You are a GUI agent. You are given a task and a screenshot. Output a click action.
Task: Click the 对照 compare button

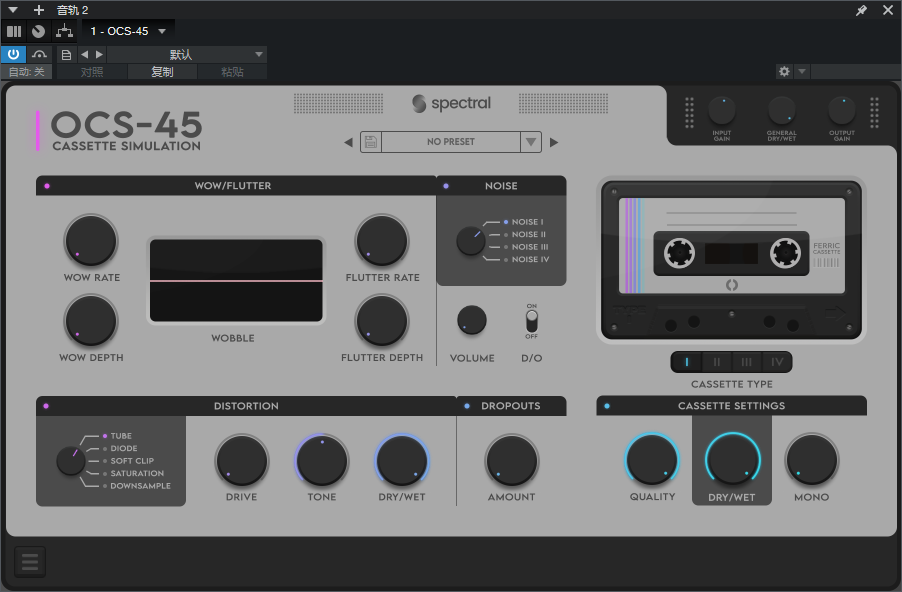[92, 72]
